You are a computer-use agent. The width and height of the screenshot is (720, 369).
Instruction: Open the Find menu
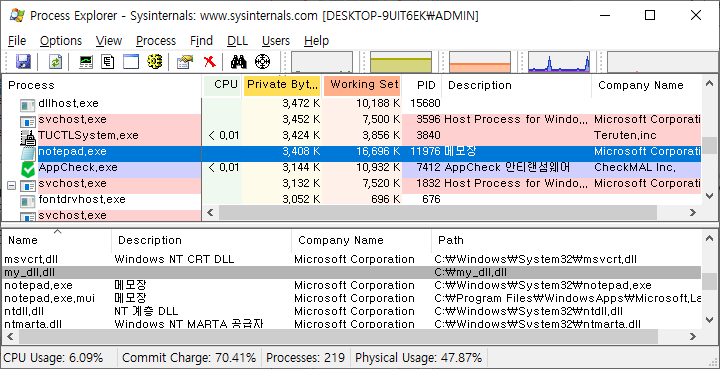[201, 41]
